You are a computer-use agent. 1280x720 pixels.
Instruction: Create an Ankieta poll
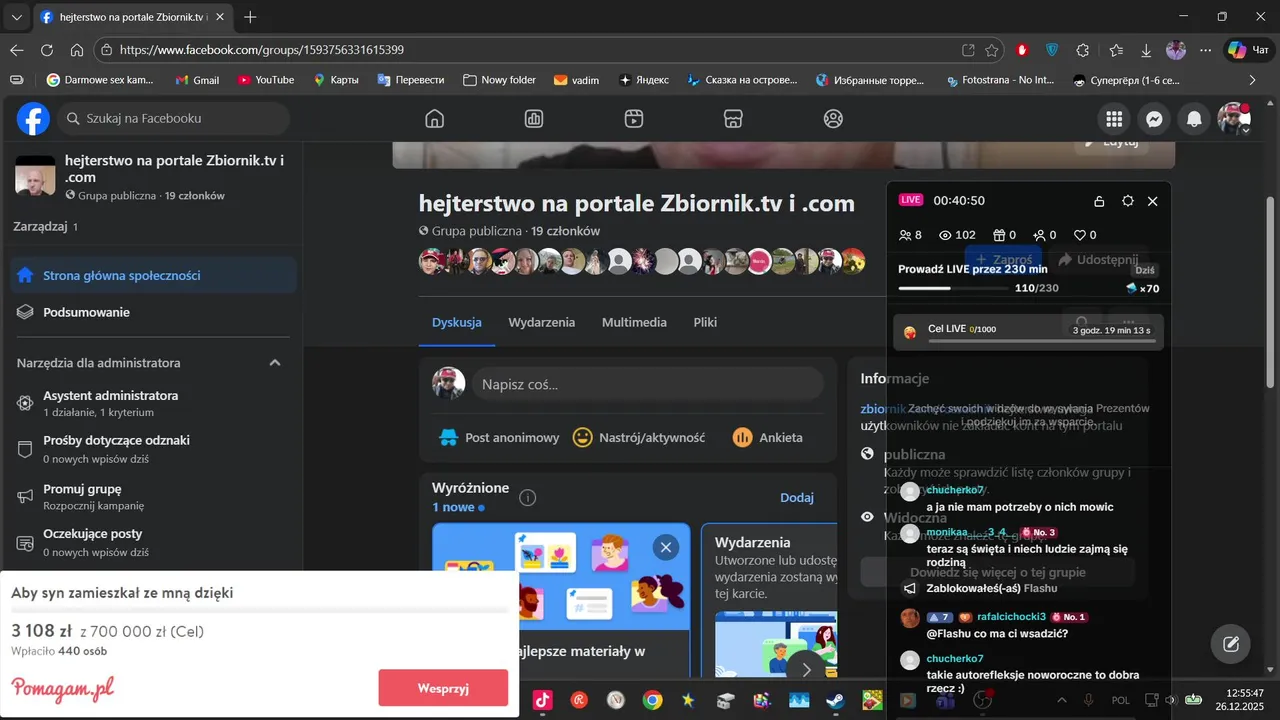[768, 437]
